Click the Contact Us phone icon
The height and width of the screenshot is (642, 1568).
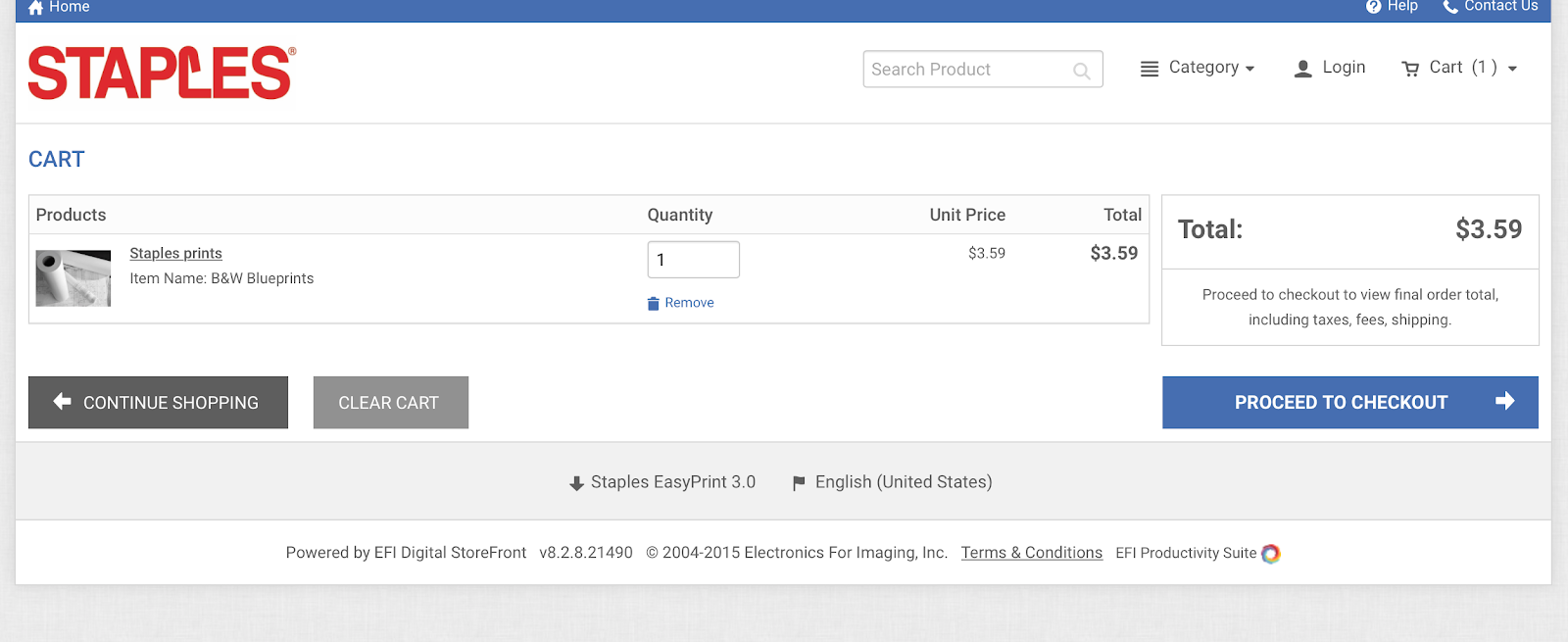(x=1450, y=7)
